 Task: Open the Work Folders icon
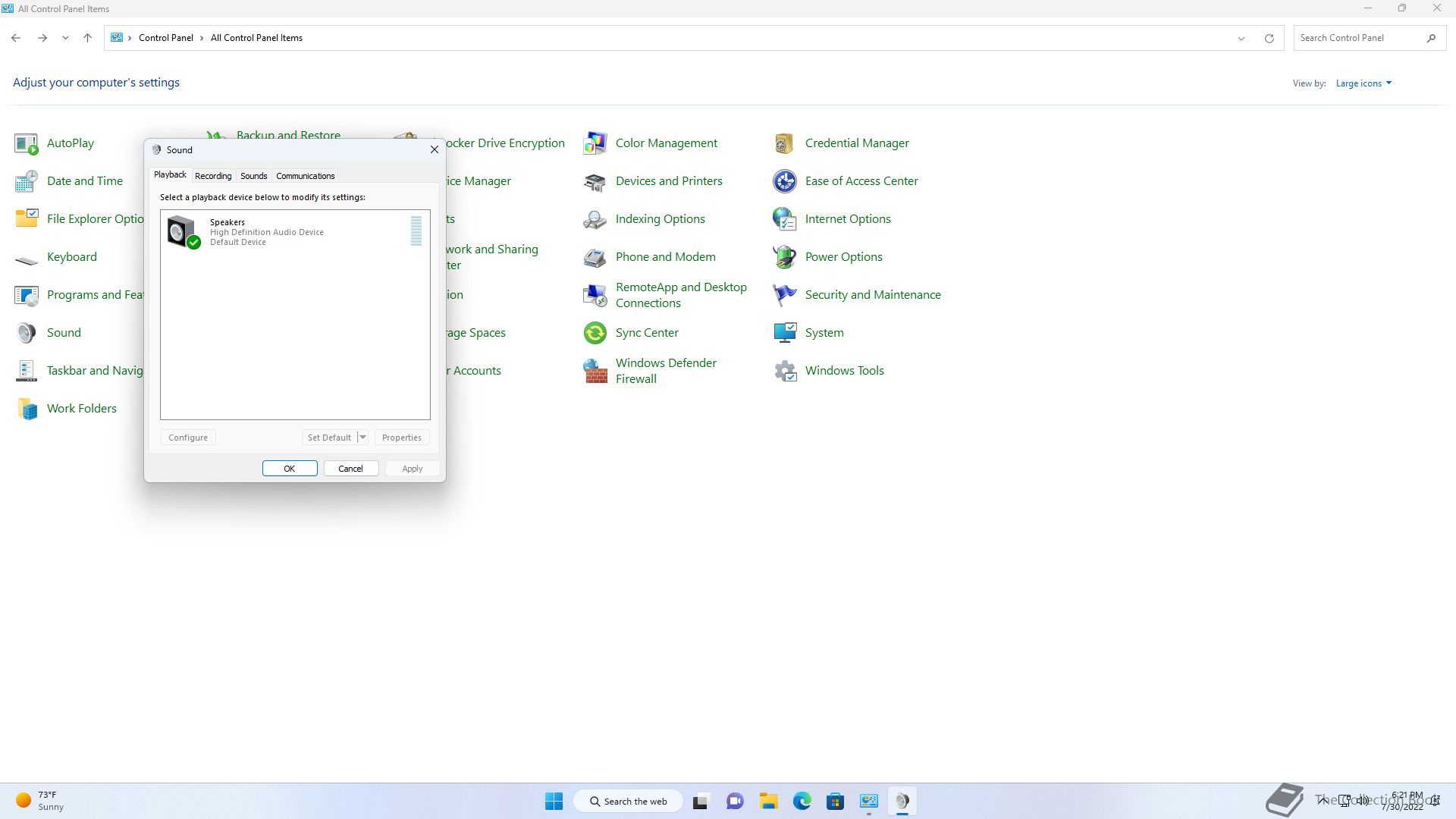click(x=27, y=409)
